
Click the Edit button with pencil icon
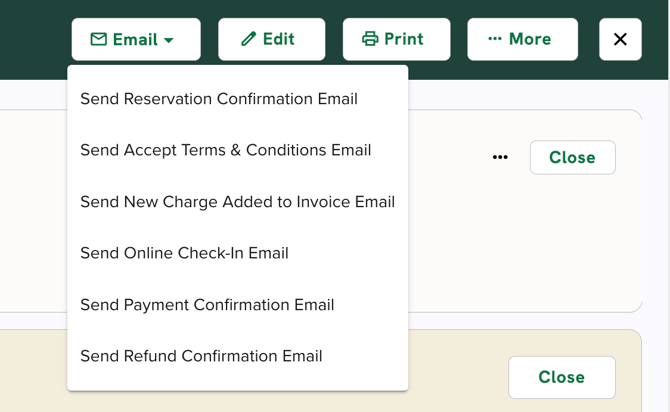coord(271,39)
